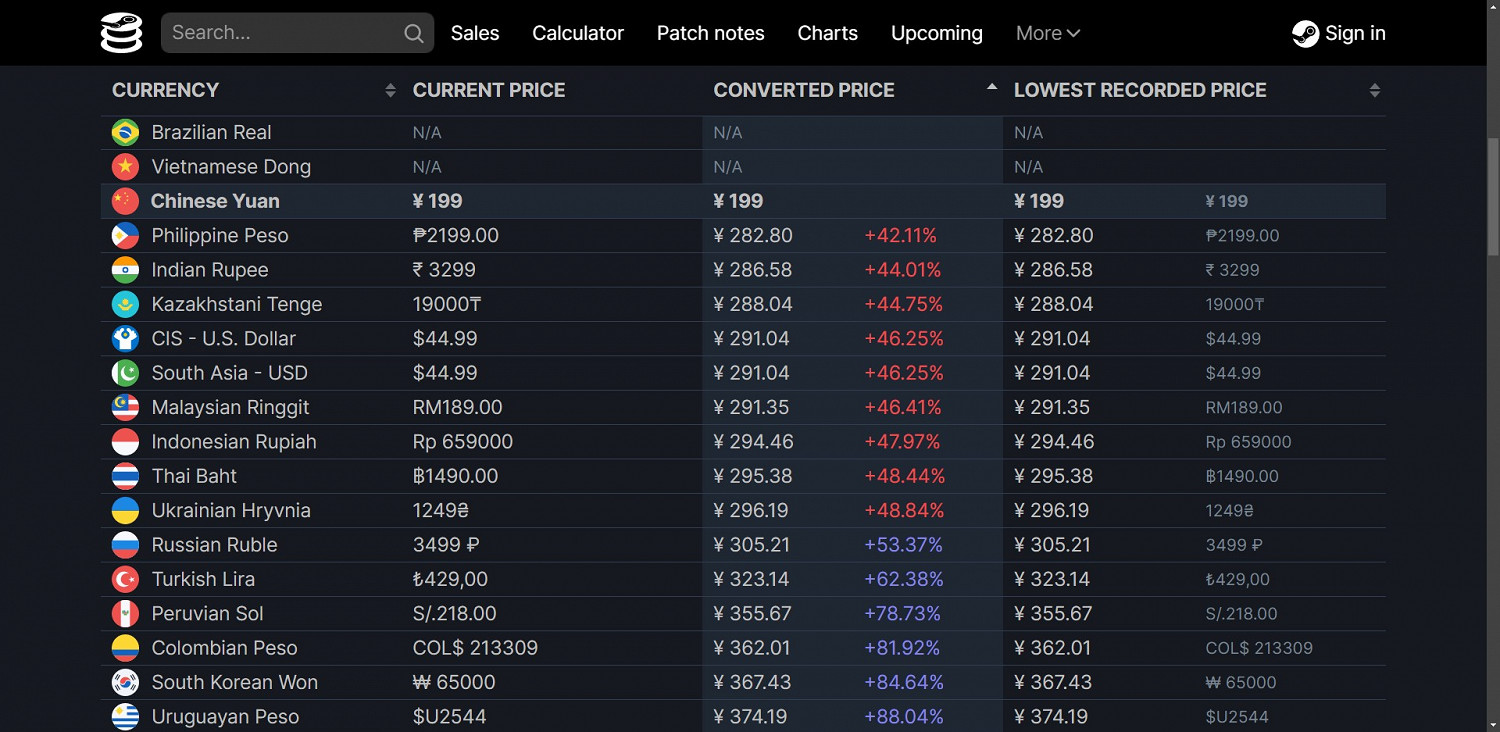Click the Ukrainian Hryvnia flag icon
1500x732 pixels.
[125, 511]
